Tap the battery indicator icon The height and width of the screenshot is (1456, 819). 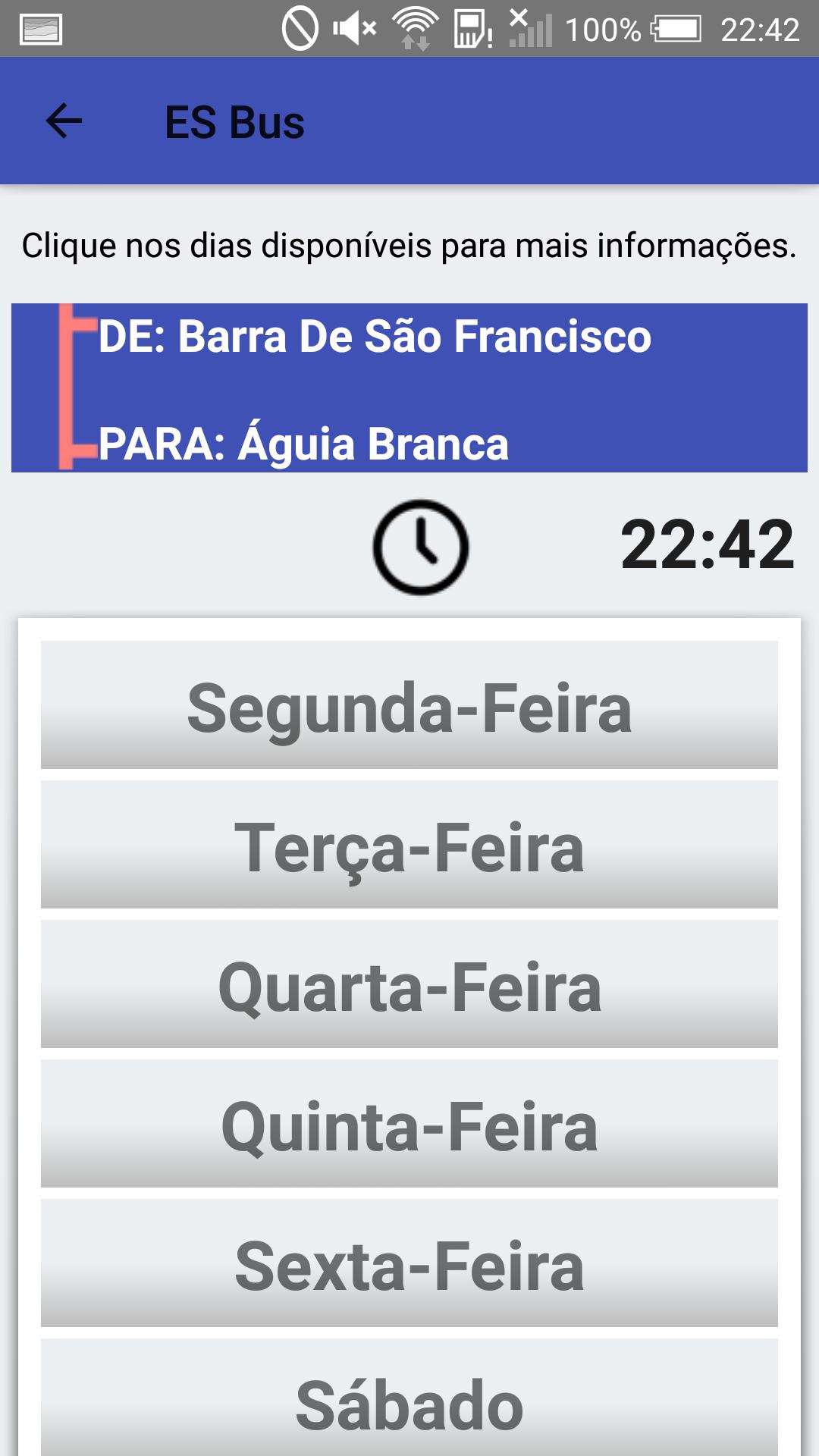pyautogui.click(x=676, y=30)
